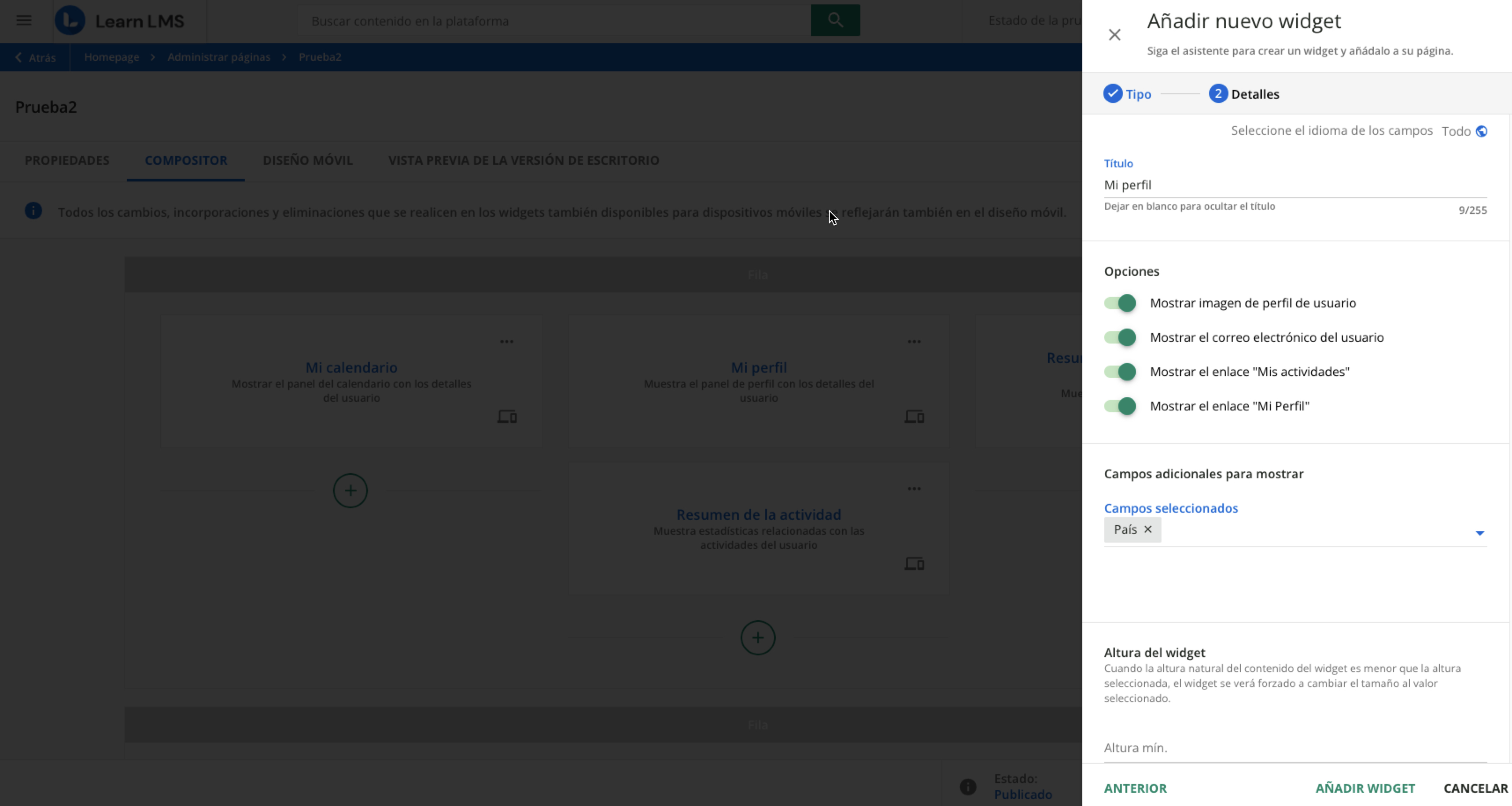Click the Añadir Widget button

(x=1364, y=788)
